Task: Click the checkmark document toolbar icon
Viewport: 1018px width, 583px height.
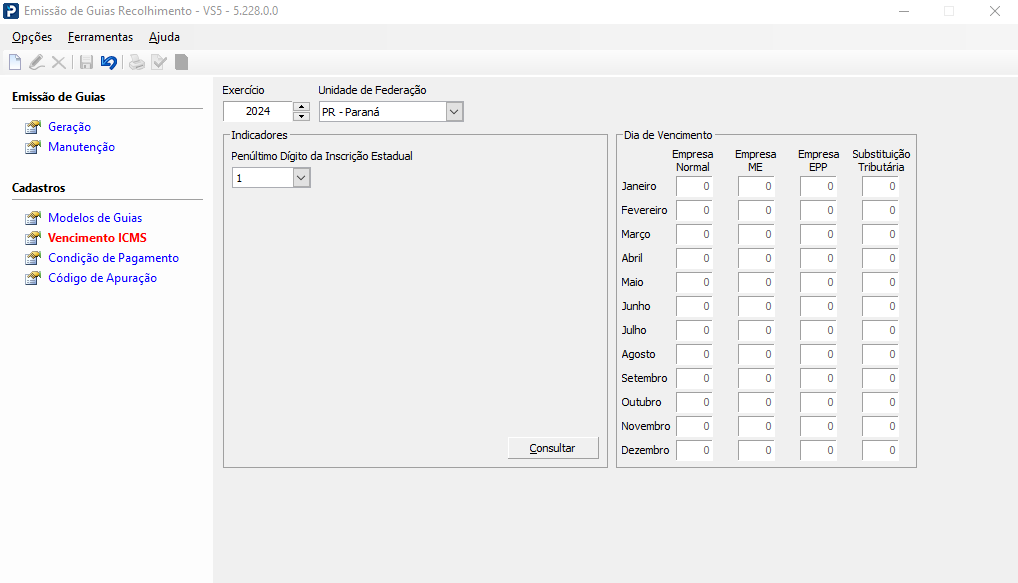Action: [158, 62]
